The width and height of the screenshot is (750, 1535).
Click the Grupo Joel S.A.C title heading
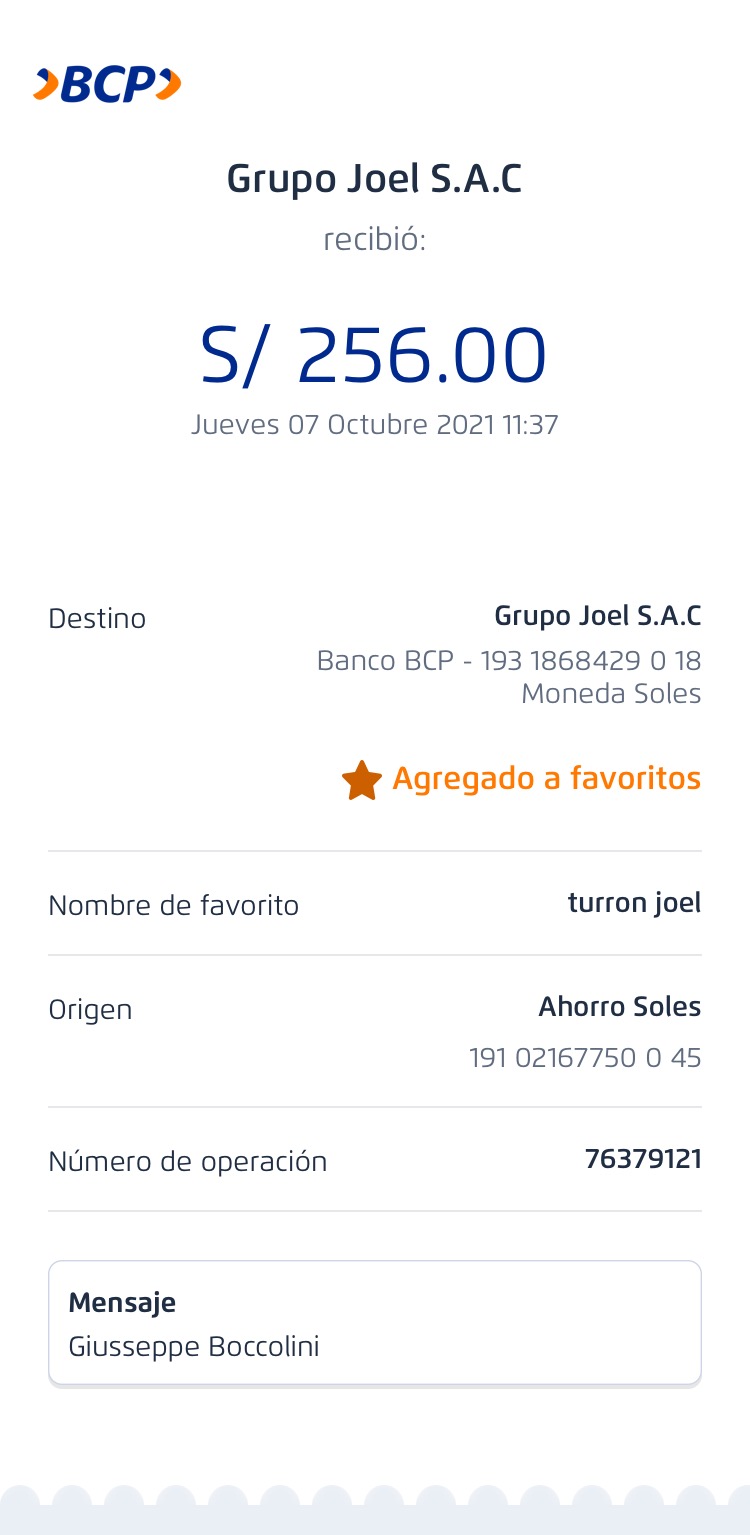click(375, 179)
